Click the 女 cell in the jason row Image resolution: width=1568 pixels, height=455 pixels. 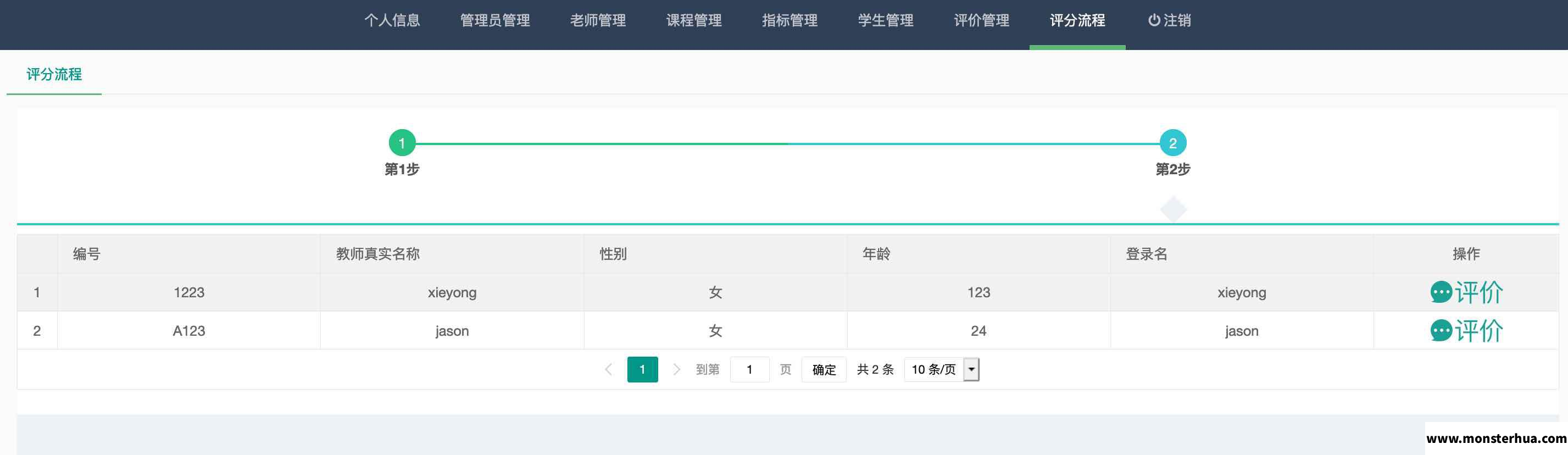[715, 331]
